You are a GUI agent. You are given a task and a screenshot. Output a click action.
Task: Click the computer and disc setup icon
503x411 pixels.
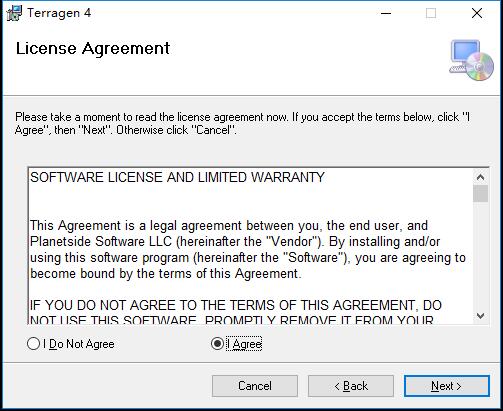pyautogui.click(x=471, y=60)
